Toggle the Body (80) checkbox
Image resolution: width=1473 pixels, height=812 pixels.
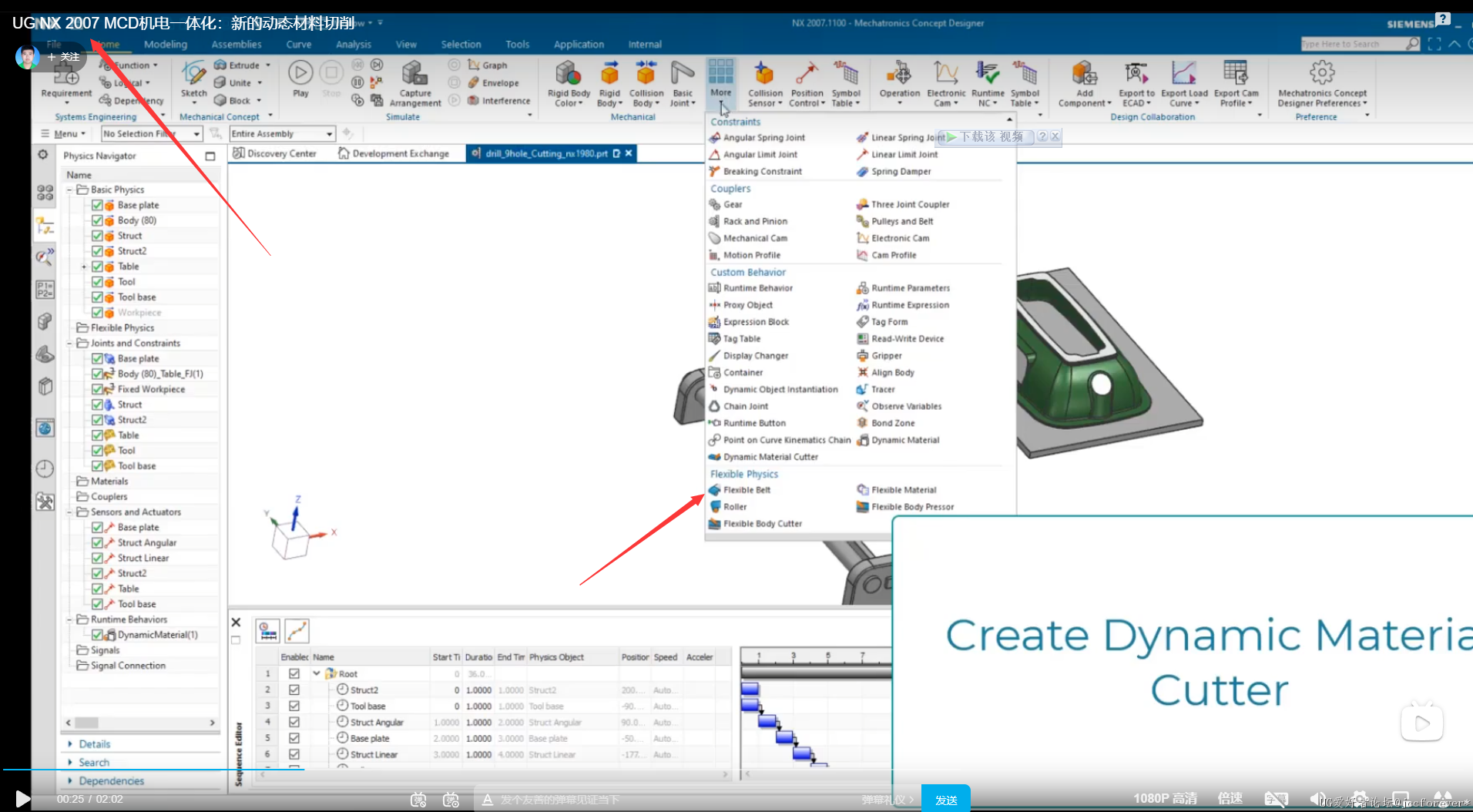pyautogui.click(x=97, y=220)
